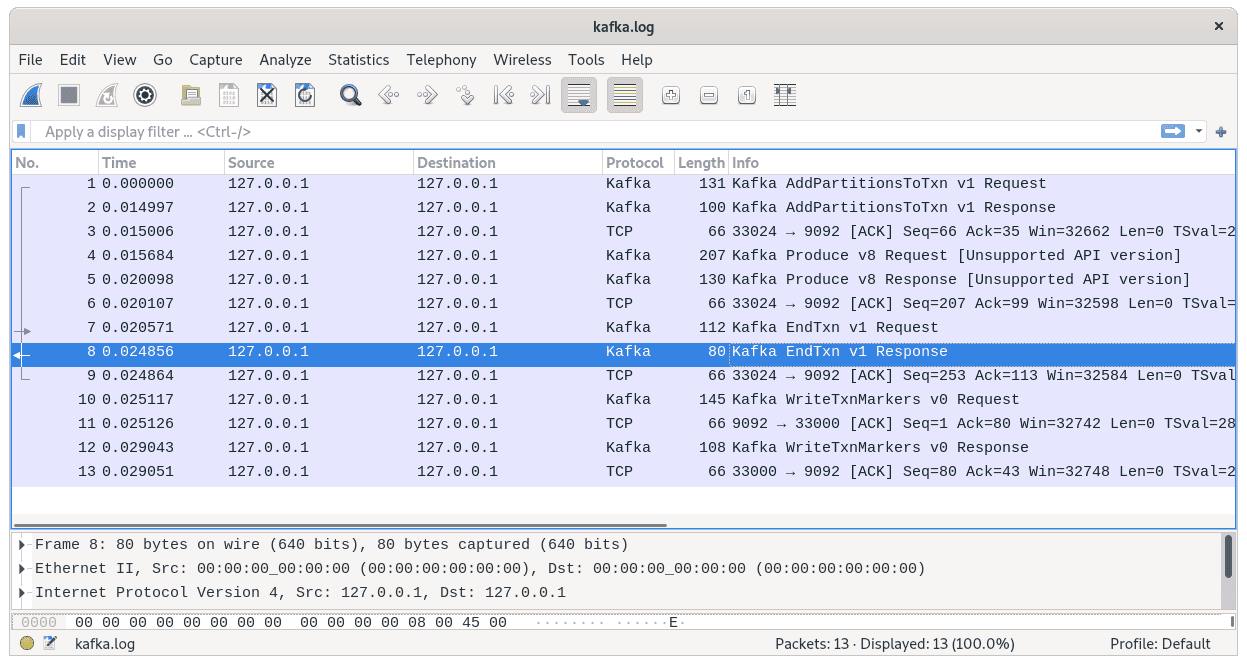Apply the display filter arrow button

1172,131
